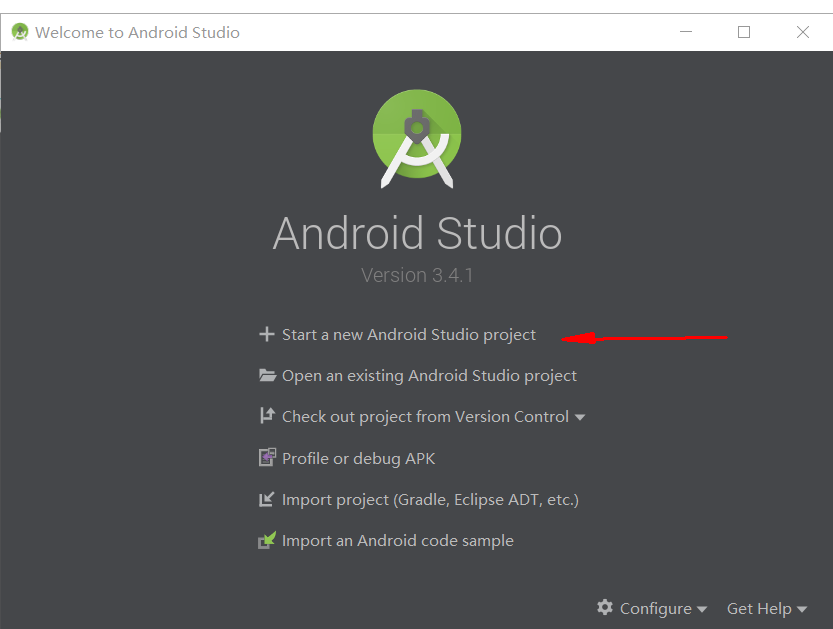Open an existing Android Studio project
This screenshot has height=629, width=833.
(x=430, y=375)
